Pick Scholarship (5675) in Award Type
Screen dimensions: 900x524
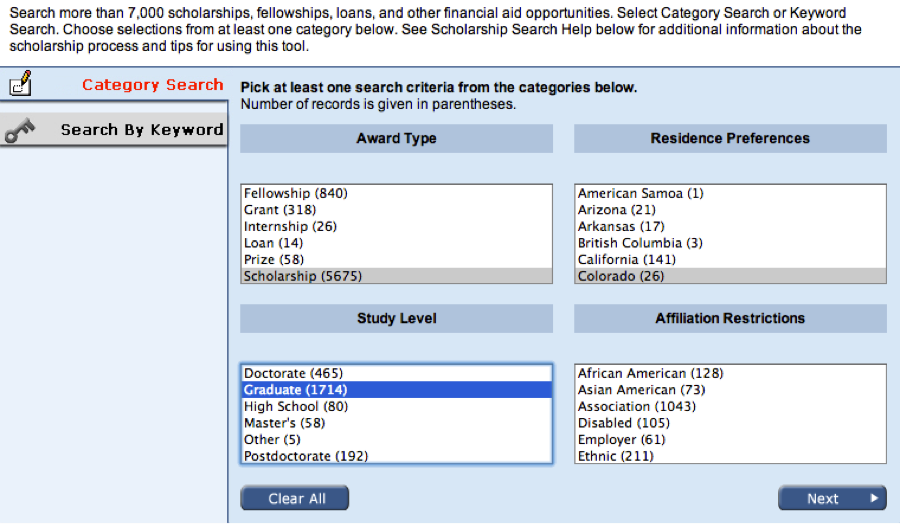click(x=303, y=276)
